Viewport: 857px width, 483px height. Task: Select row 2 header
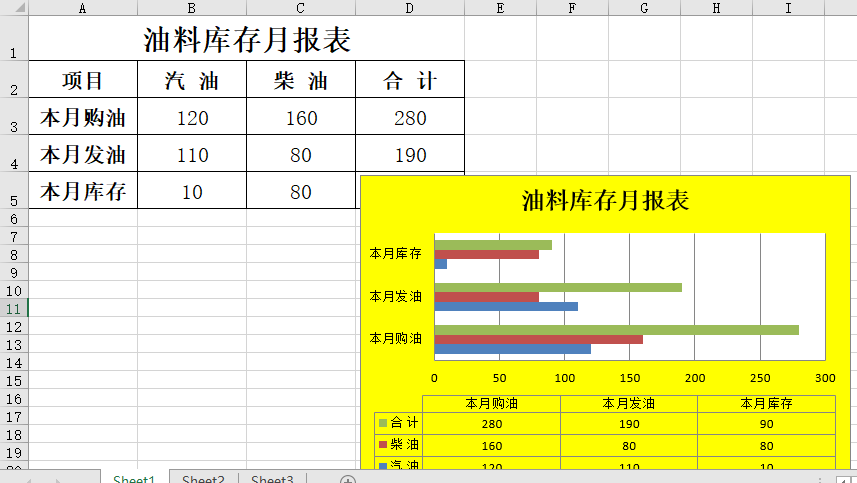[x=14, y=79]
